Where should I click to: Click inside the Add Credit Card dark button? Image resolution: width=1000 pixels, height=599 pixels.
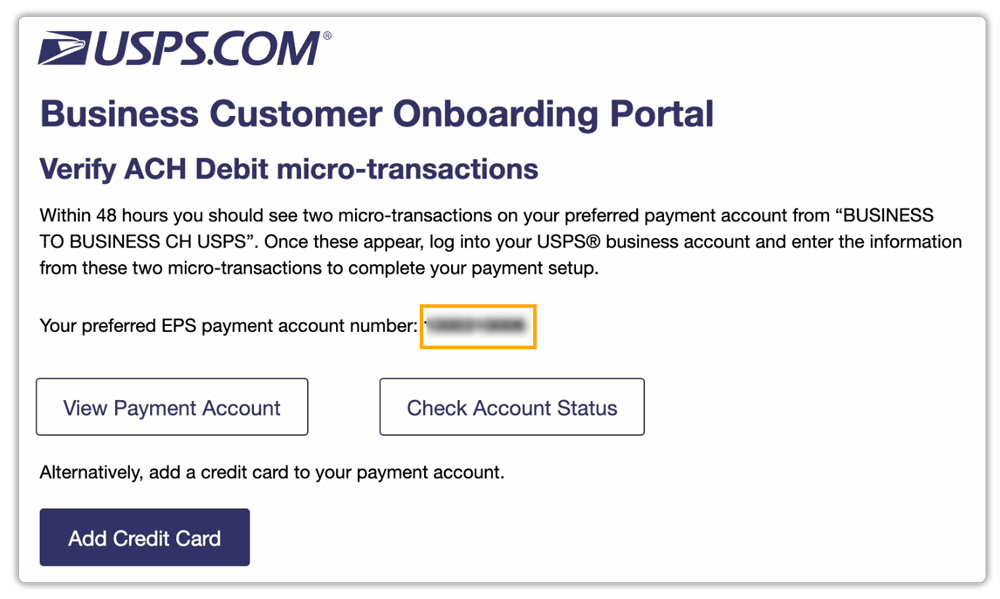144,537
